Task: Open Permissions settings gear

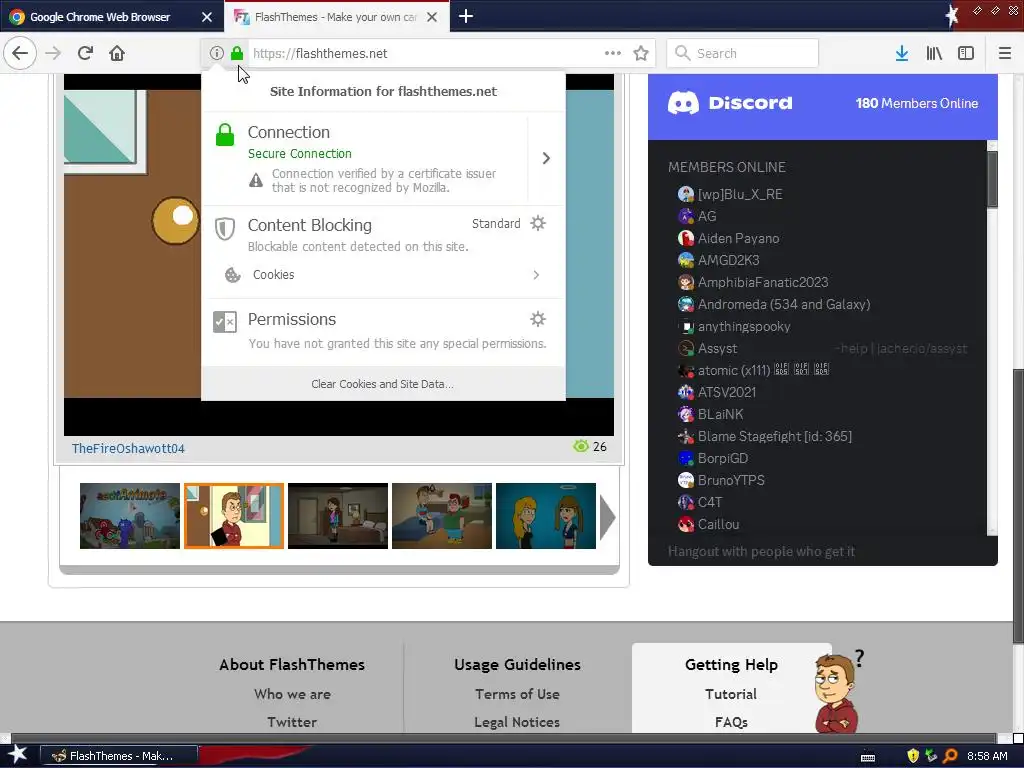Action: 537,319
